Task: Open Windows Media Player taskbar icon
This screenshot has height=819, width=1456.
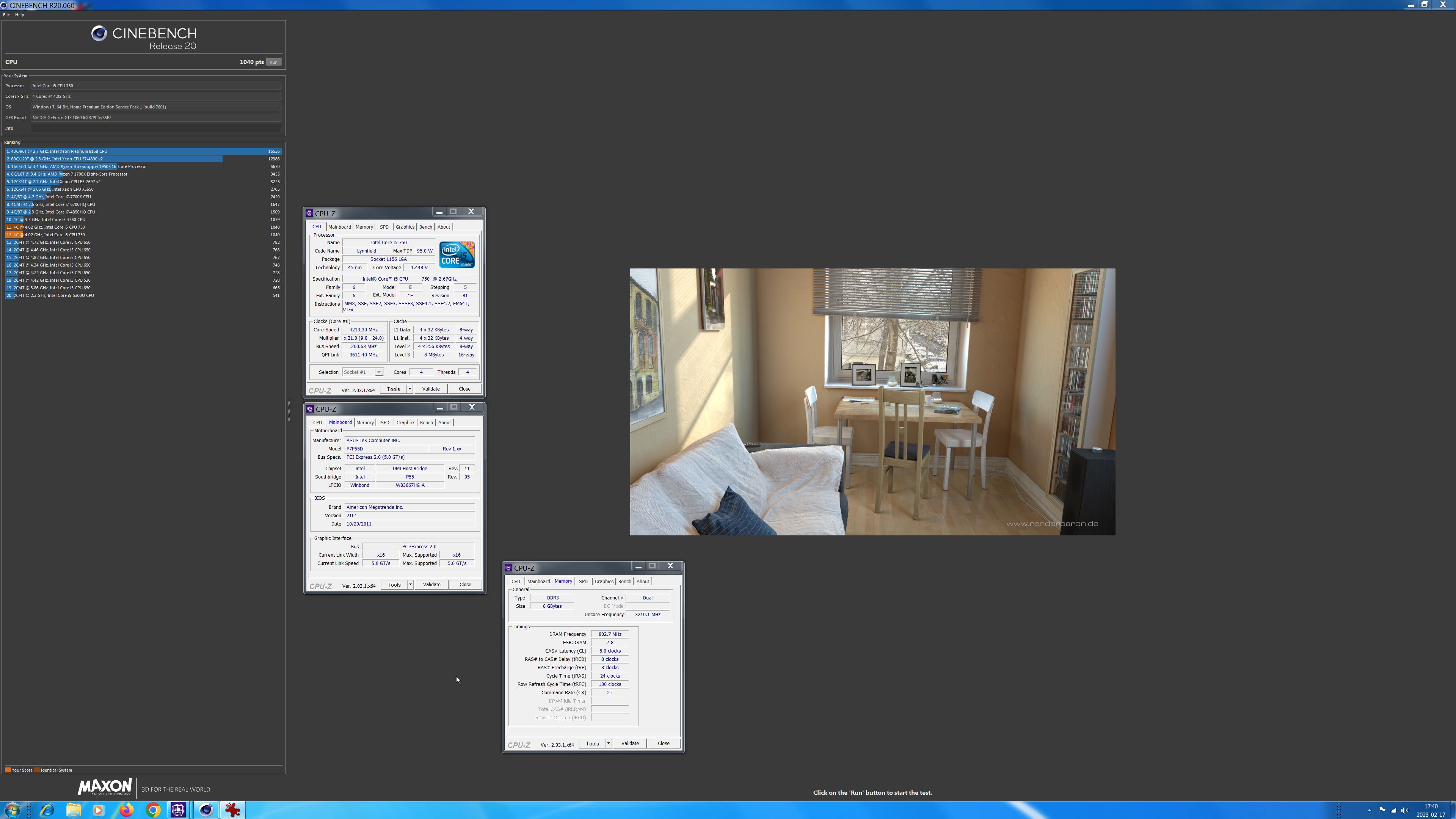Action: coord(98,810)
